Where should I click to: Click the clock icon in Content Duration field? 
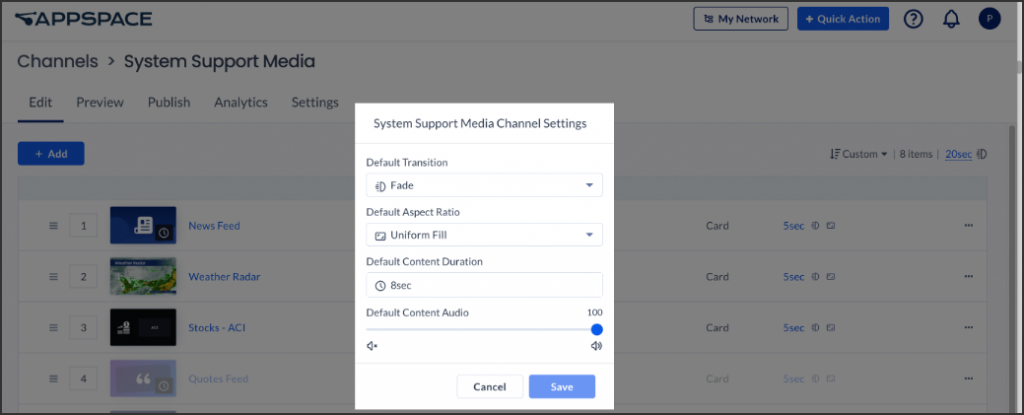point(380,286)
